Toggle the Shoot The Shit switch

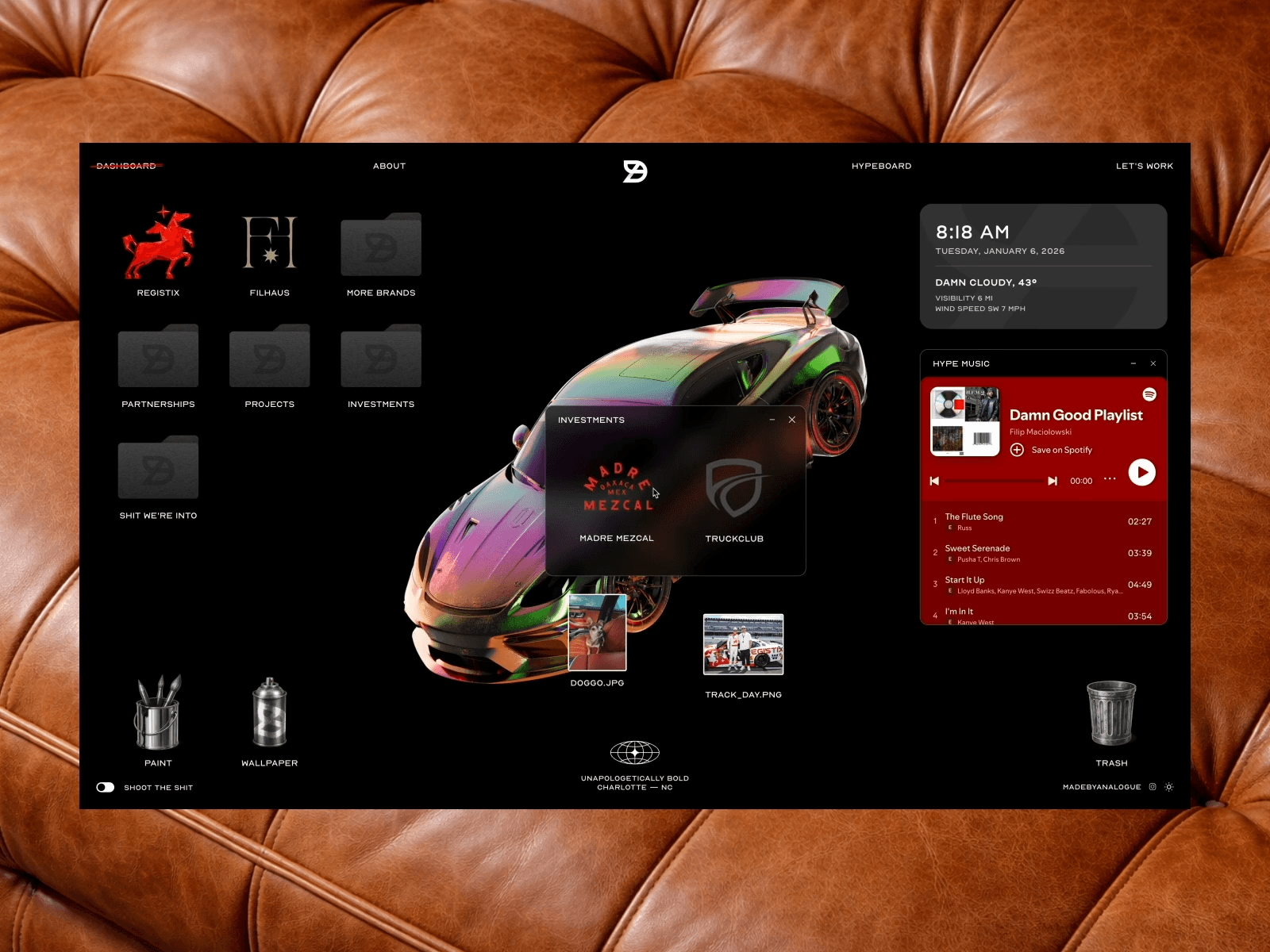[x=106, y=787]
